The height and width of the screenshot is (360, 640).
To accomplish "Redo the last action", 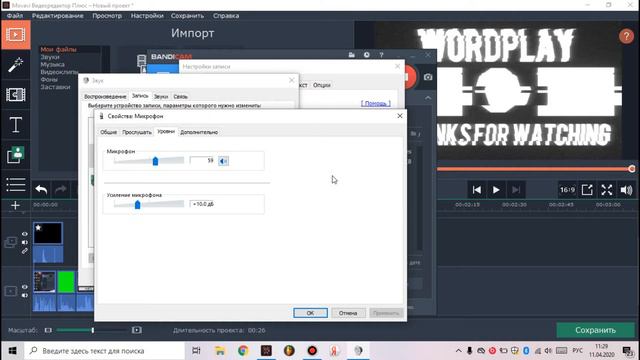I will click(60, 189).
